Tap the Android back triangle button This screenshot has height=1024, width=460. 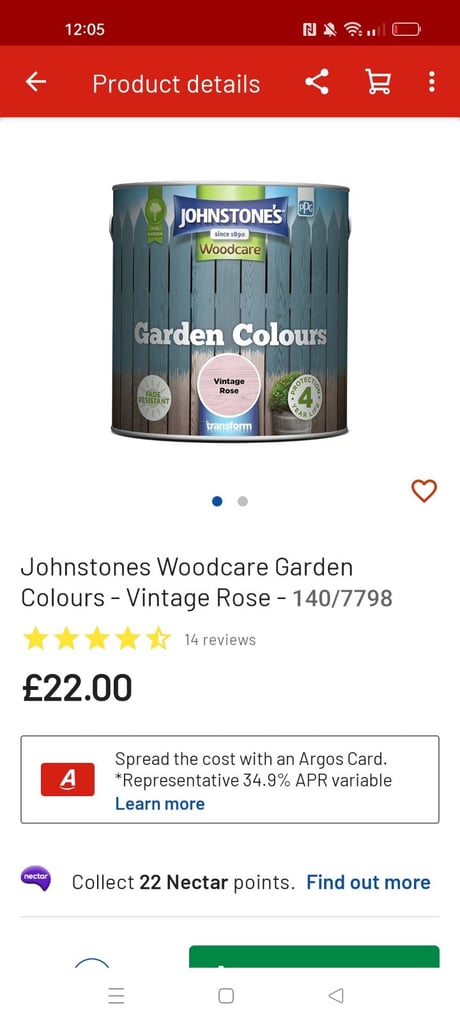[336, 995]
